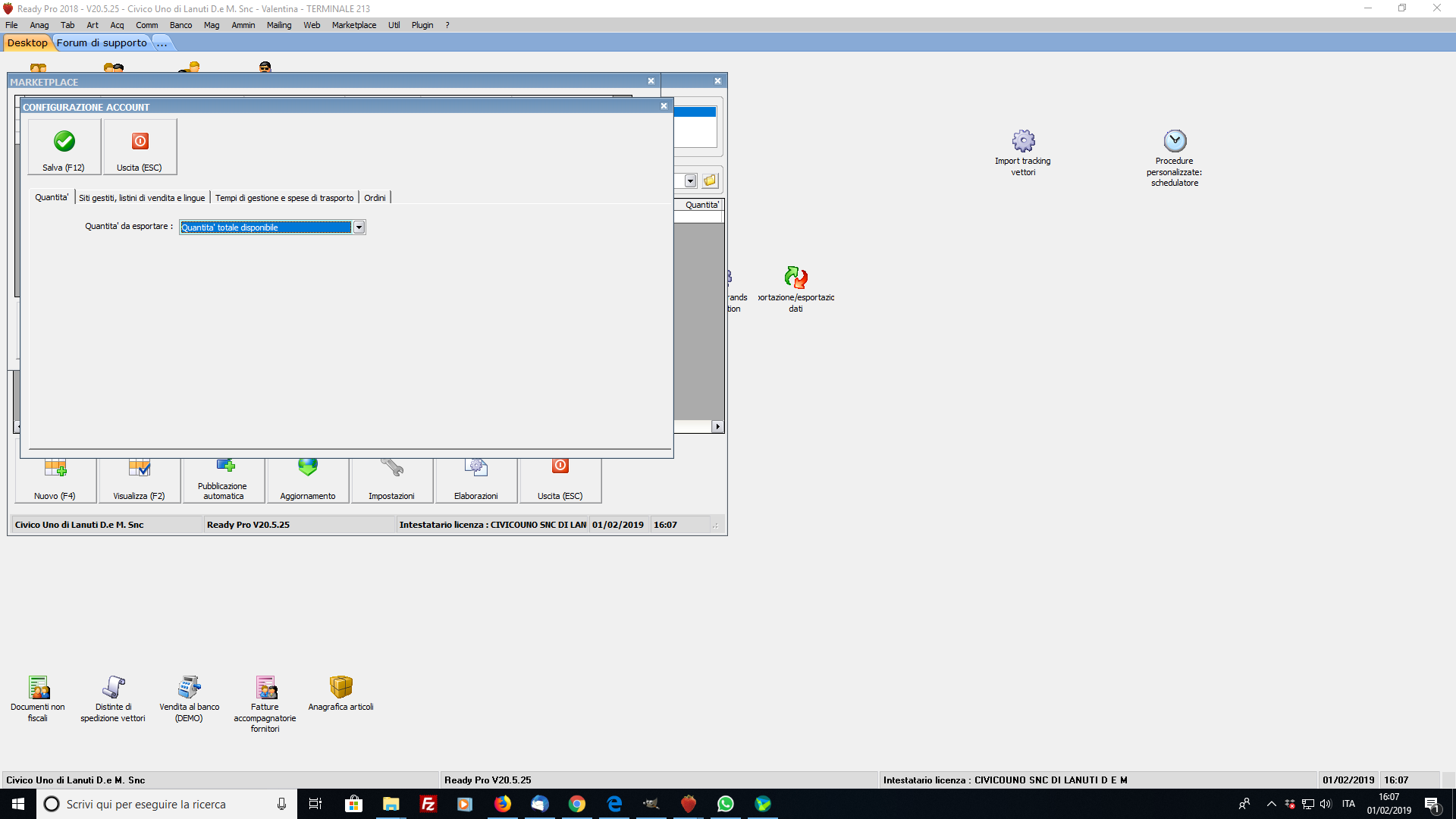
Task: Click the Forum di supporto tab
Action: point(102,43)
